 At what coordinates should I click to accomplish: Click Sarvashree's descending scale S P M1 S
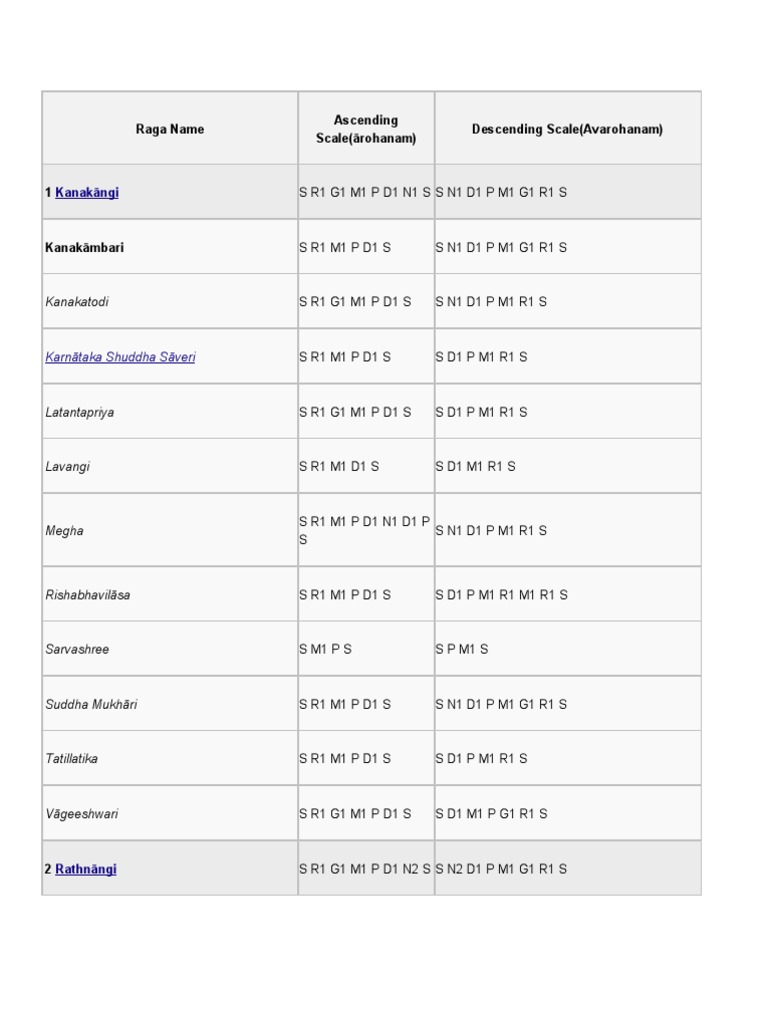click(x=462, y=650)
